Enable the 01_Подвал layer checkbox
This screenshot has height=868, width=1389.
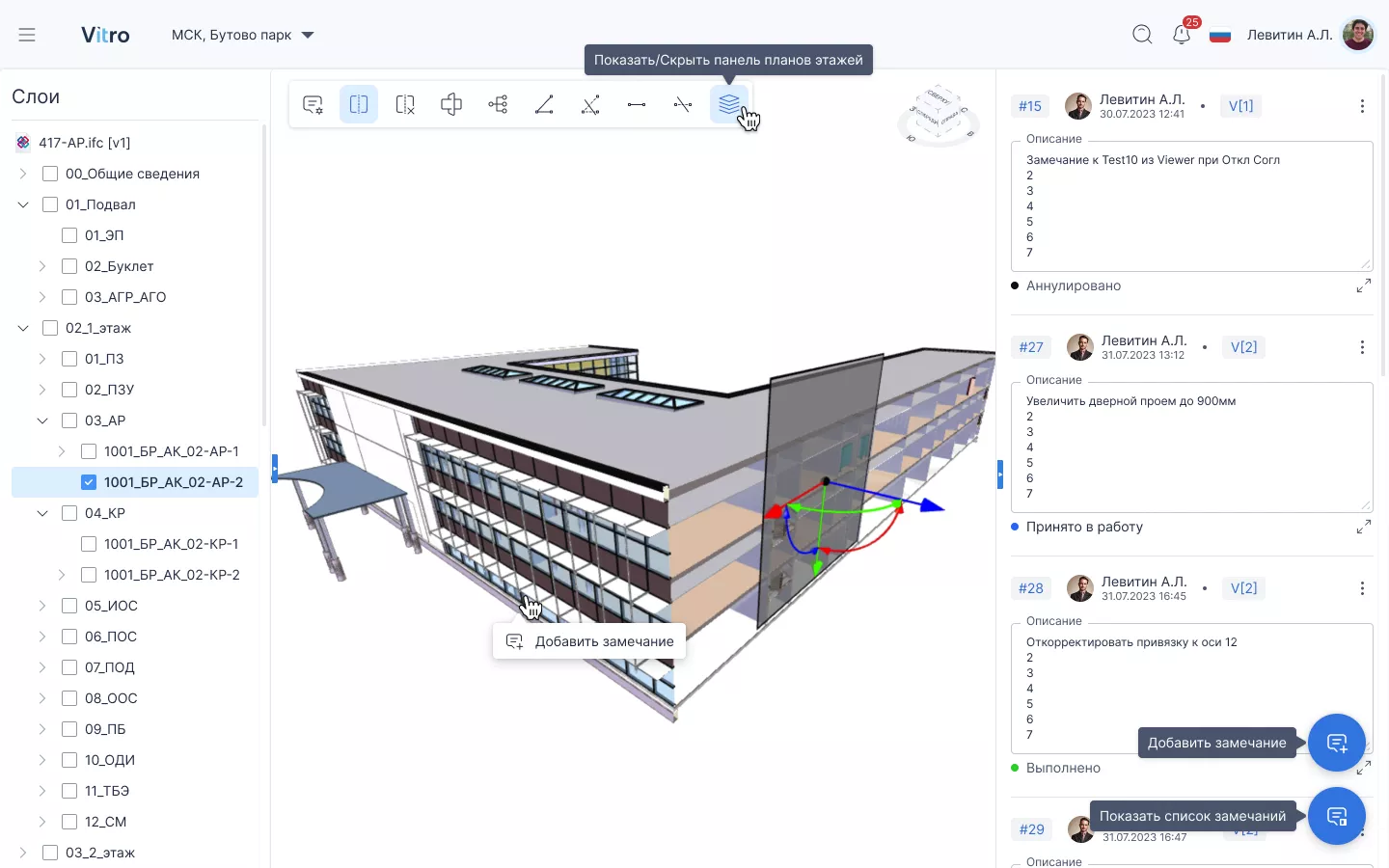[x=50, y=204]
